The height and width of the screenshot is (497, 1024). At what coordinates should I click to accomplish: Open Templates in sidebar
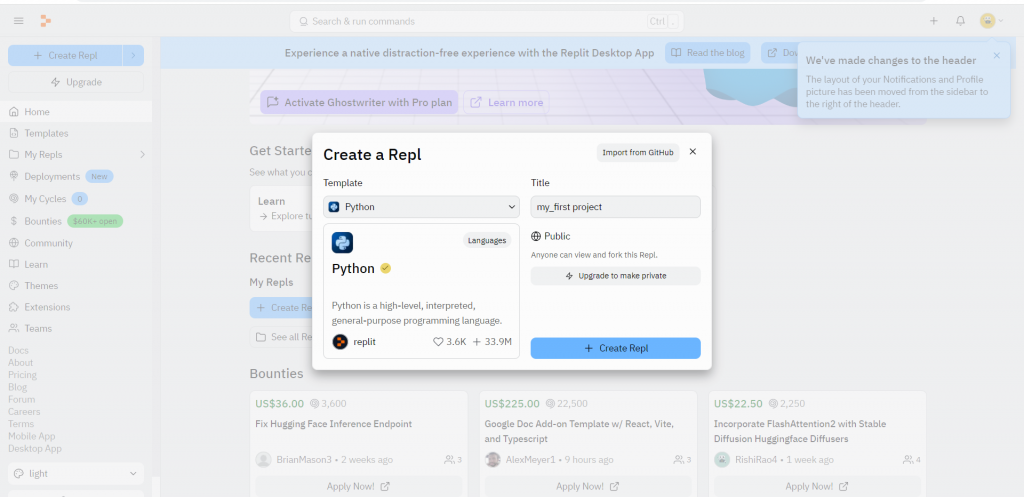76,133
